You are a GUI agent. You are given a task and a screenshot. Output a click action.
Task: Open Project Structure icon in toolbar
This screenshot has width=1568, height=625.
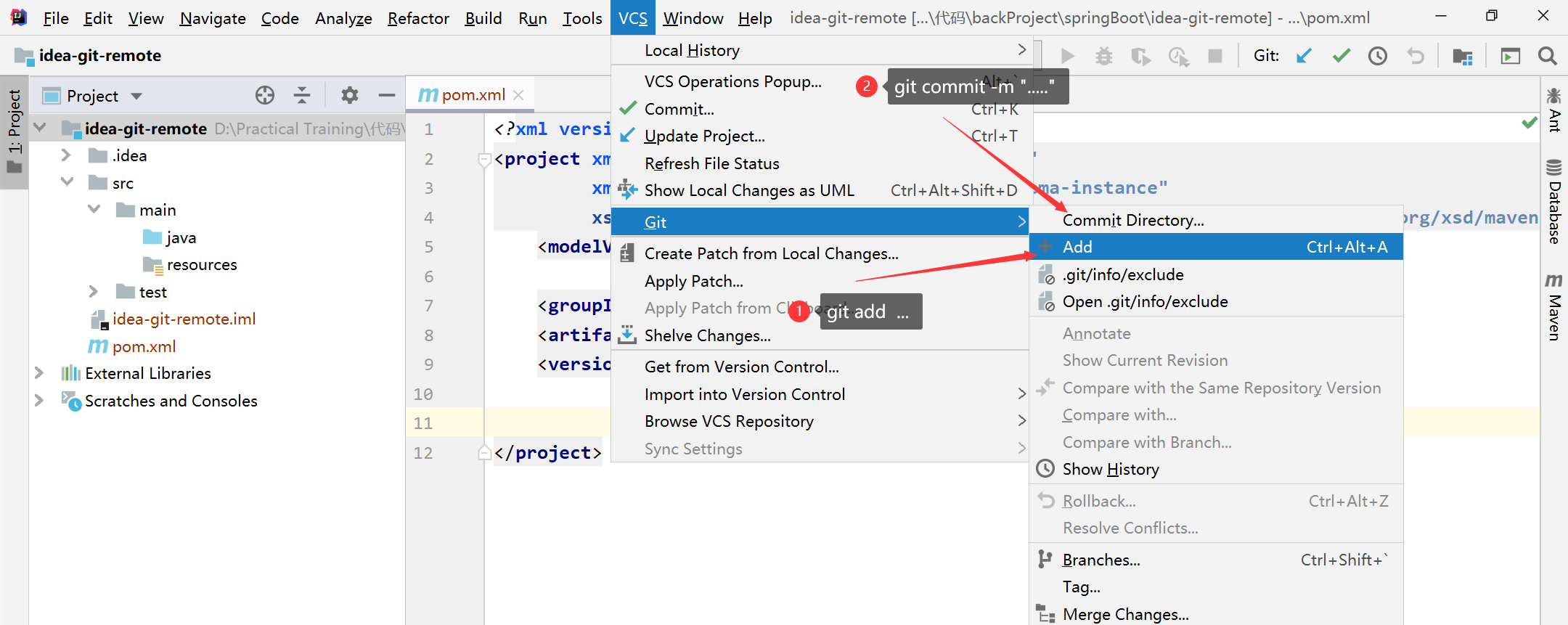coord(1463,56)
